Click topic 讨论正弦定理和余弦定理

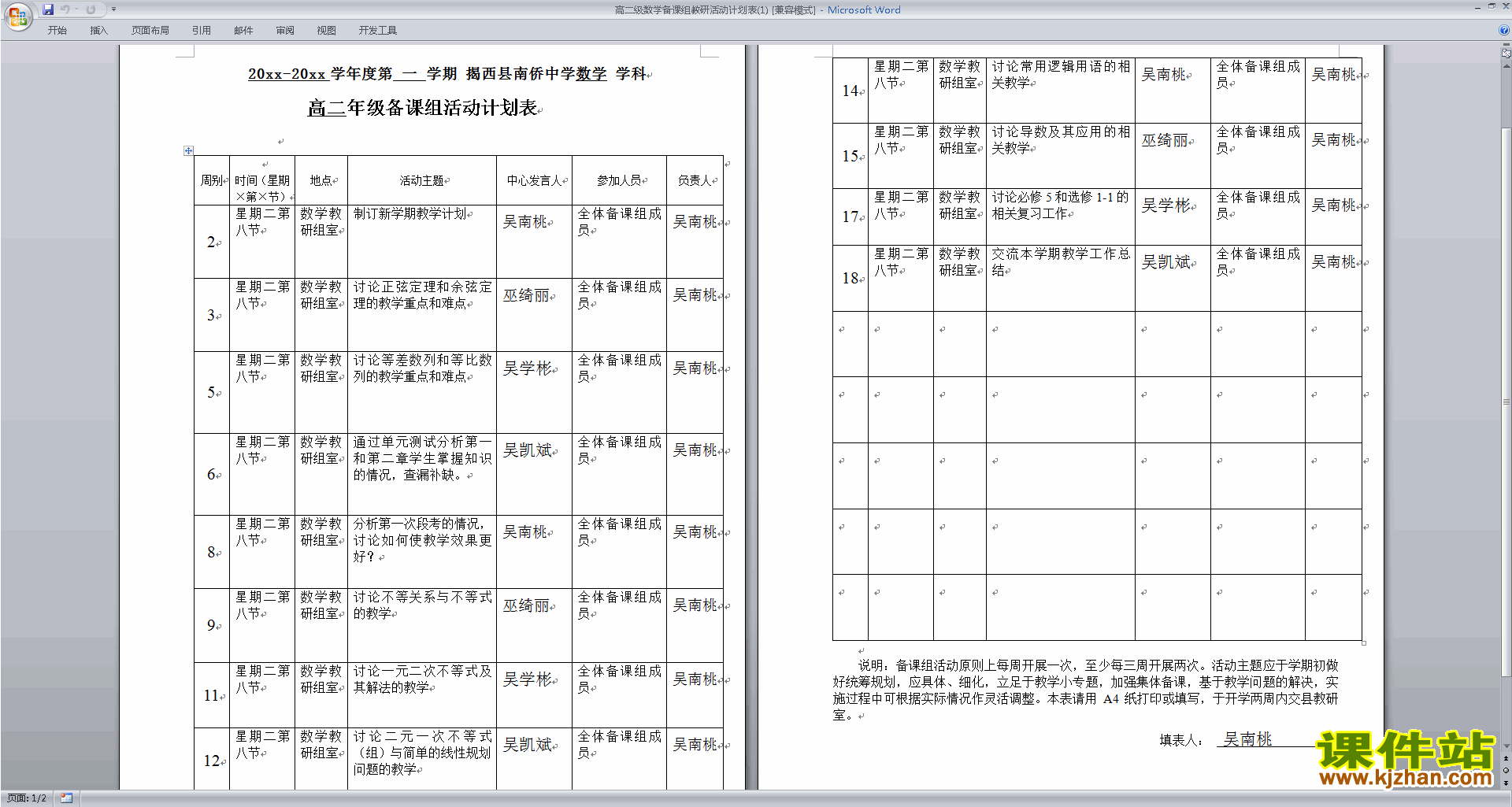tap(422, 295)
